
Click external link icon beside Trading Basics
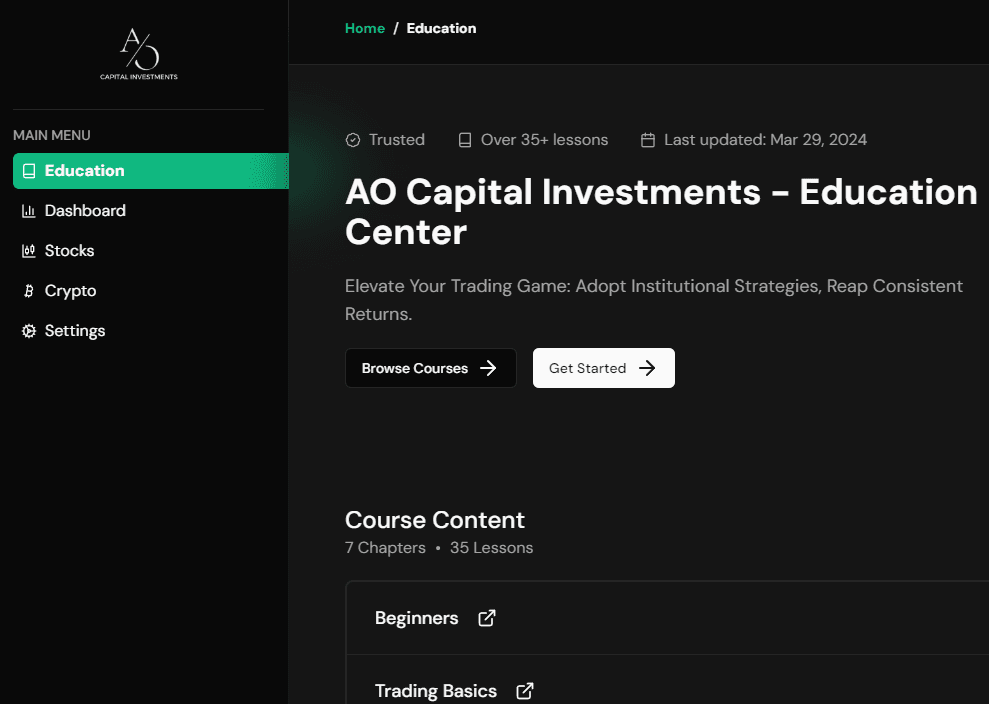[525, 691]
